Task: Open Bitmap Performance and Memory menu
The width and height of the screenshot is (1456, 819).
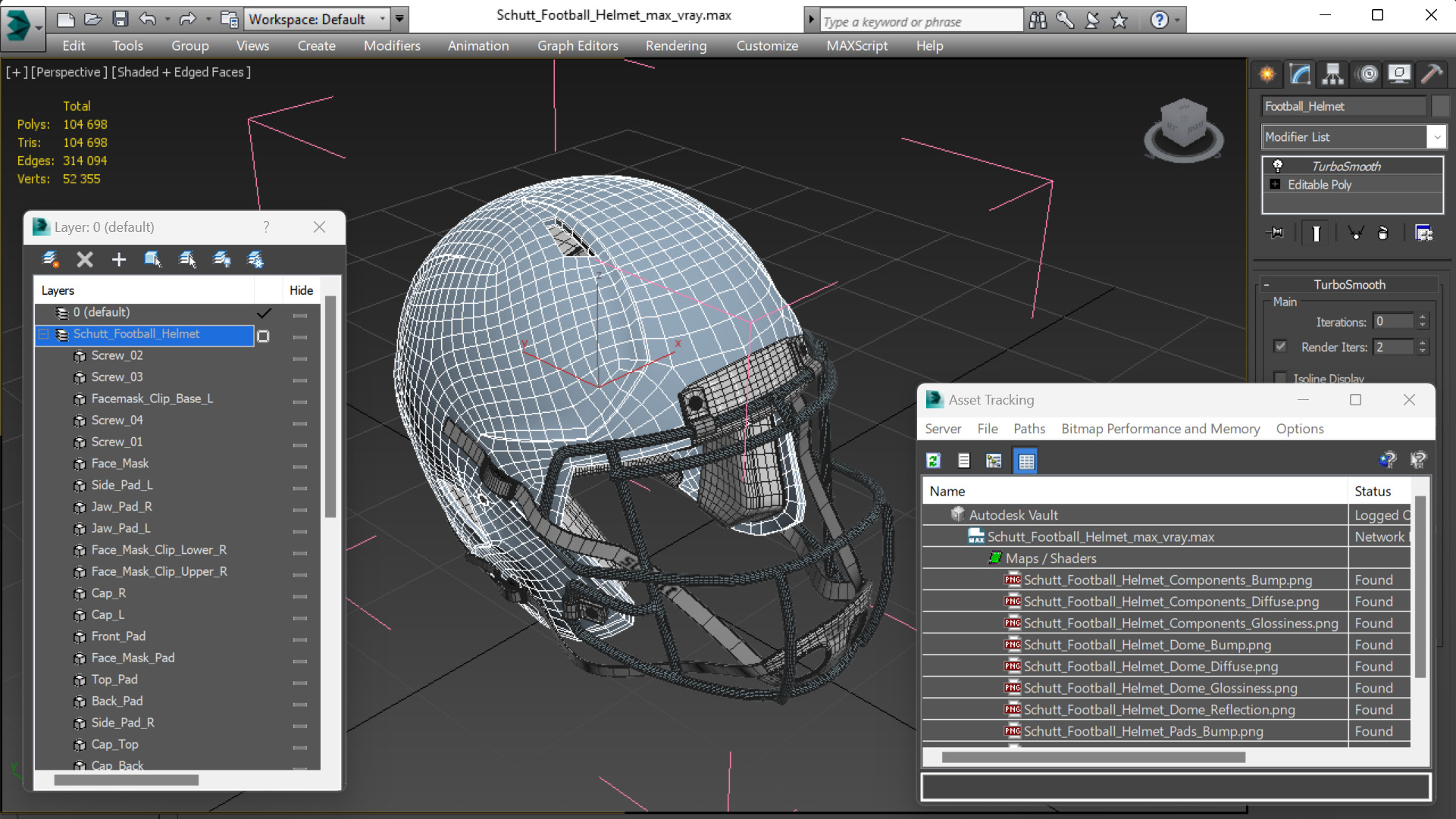Action: coord(1160,429)
